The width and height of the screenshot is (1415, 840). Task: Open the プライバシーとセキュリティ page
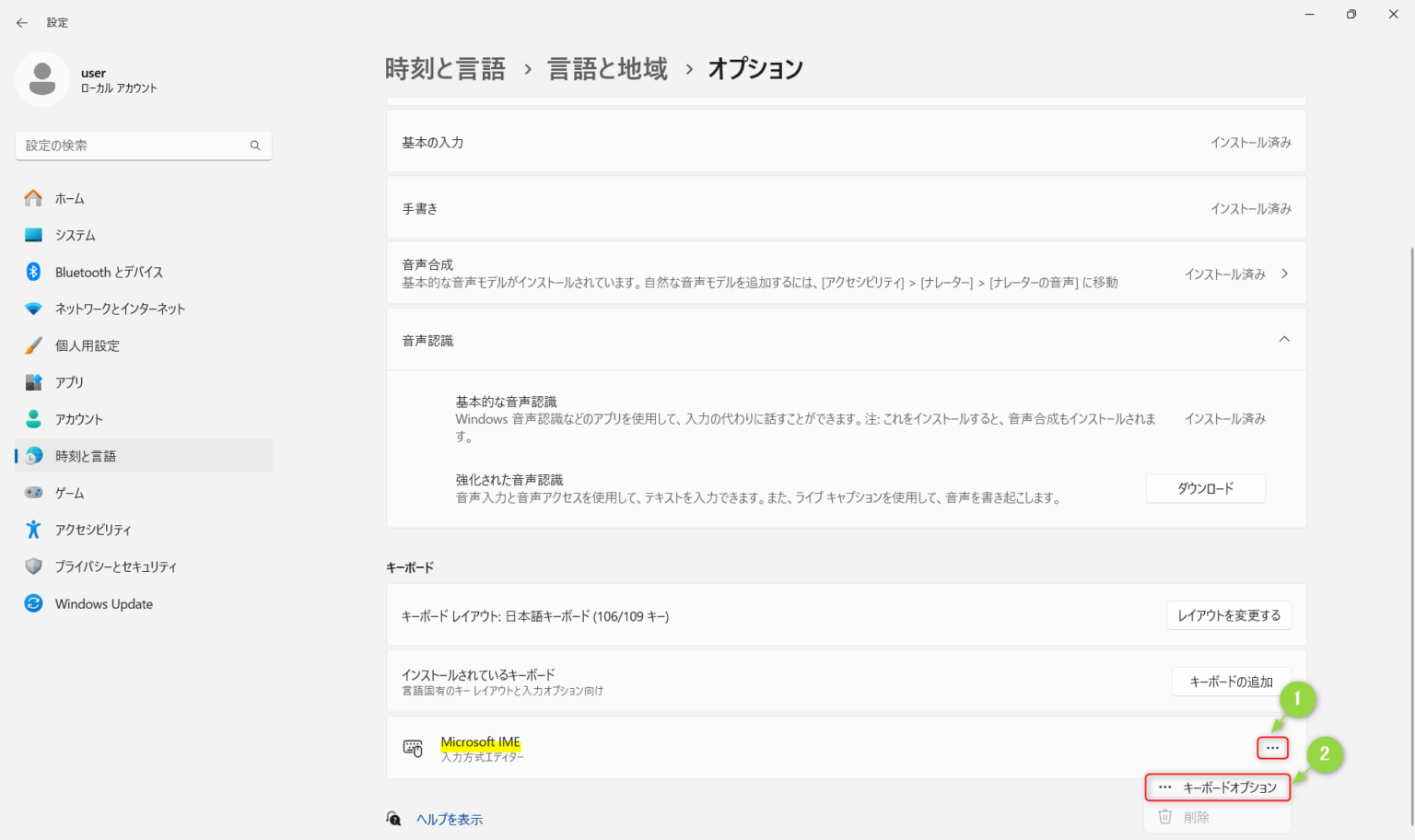pyautogui.click(x=115, y=567)
